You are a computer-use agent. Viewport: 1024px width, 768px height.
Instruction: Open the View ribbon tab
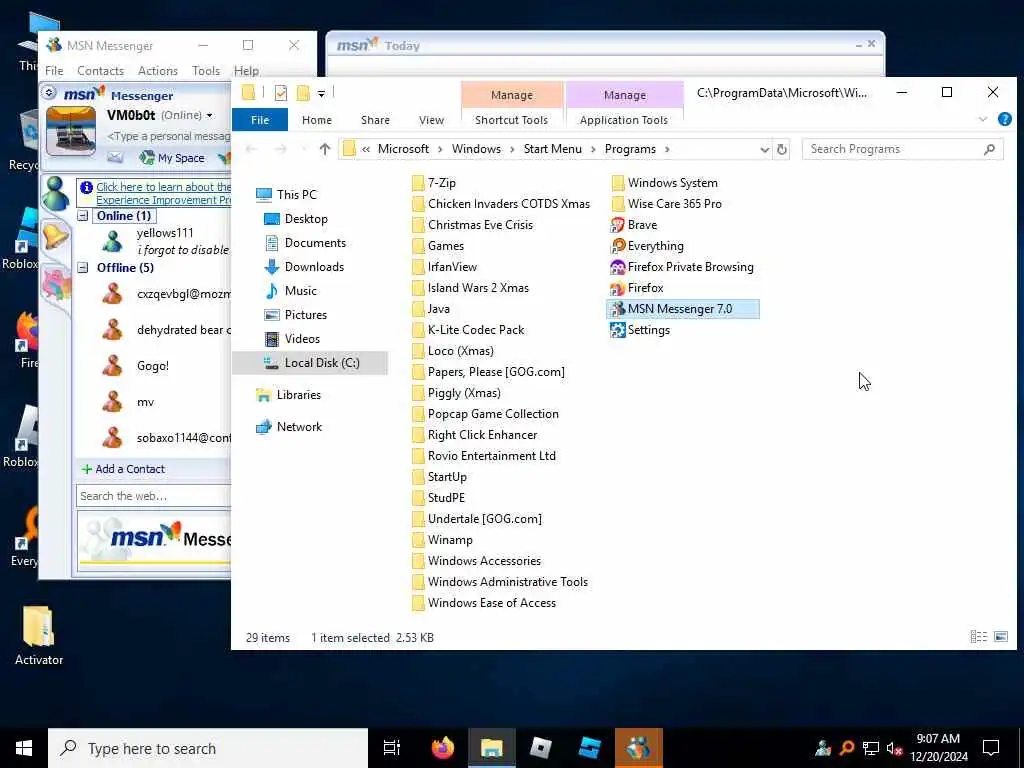[431, 120]
